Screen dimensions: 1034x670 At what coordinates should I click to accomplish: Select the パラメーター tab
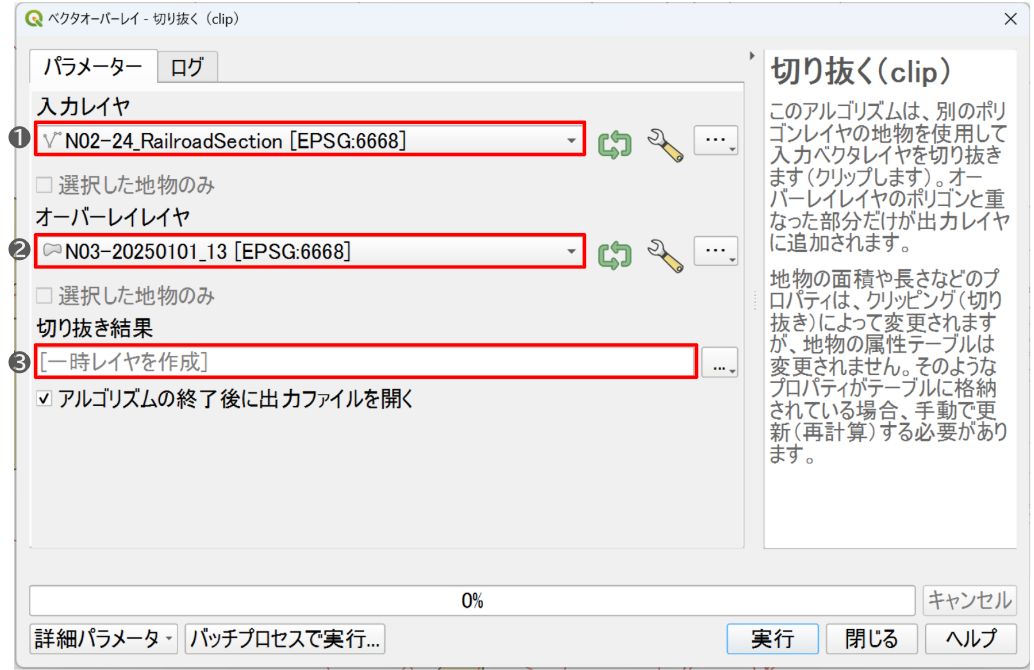pyautogui.click(x=93, y=66)
